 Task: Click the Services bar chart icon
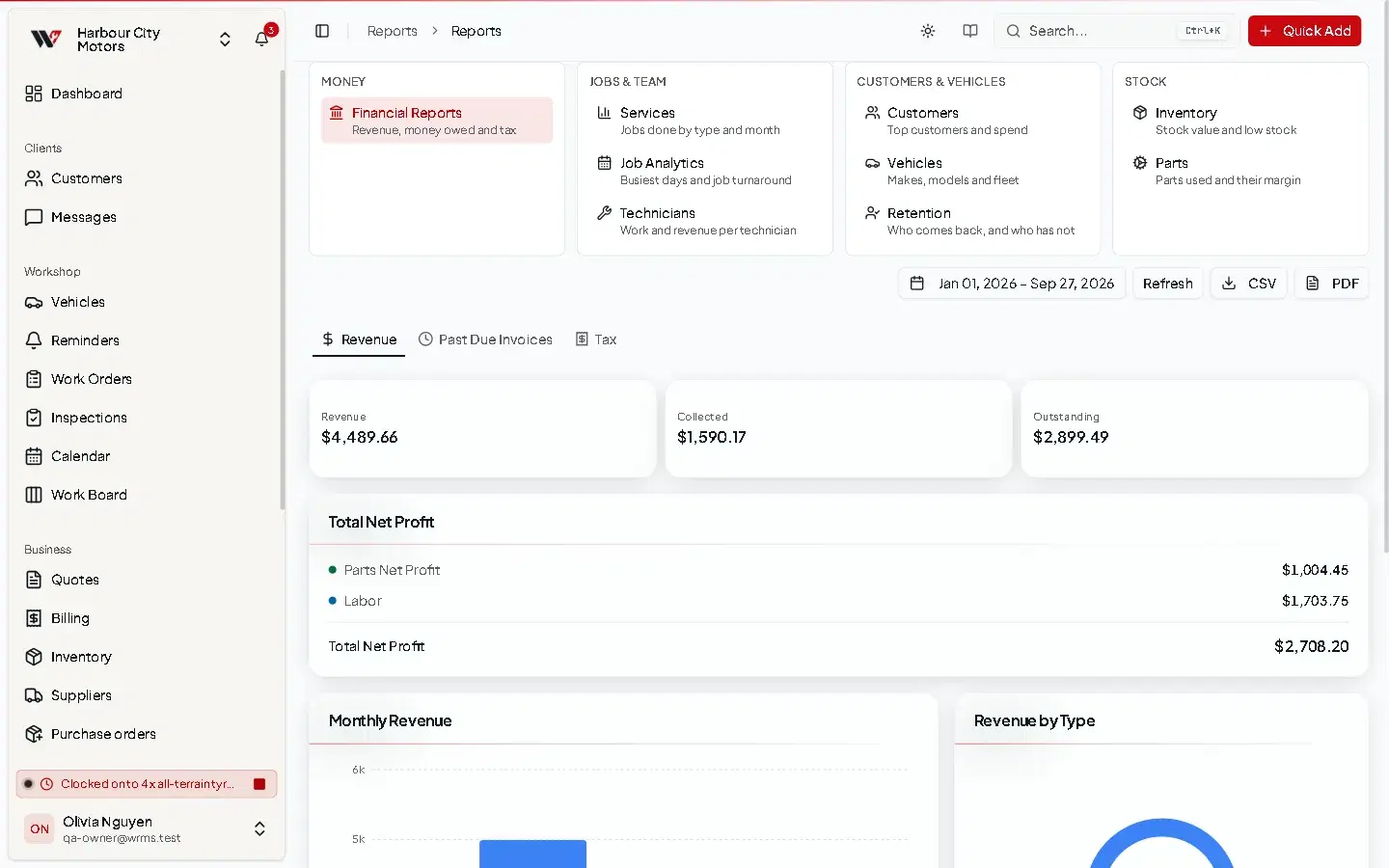pyautogui.click(x=604, y=113)
